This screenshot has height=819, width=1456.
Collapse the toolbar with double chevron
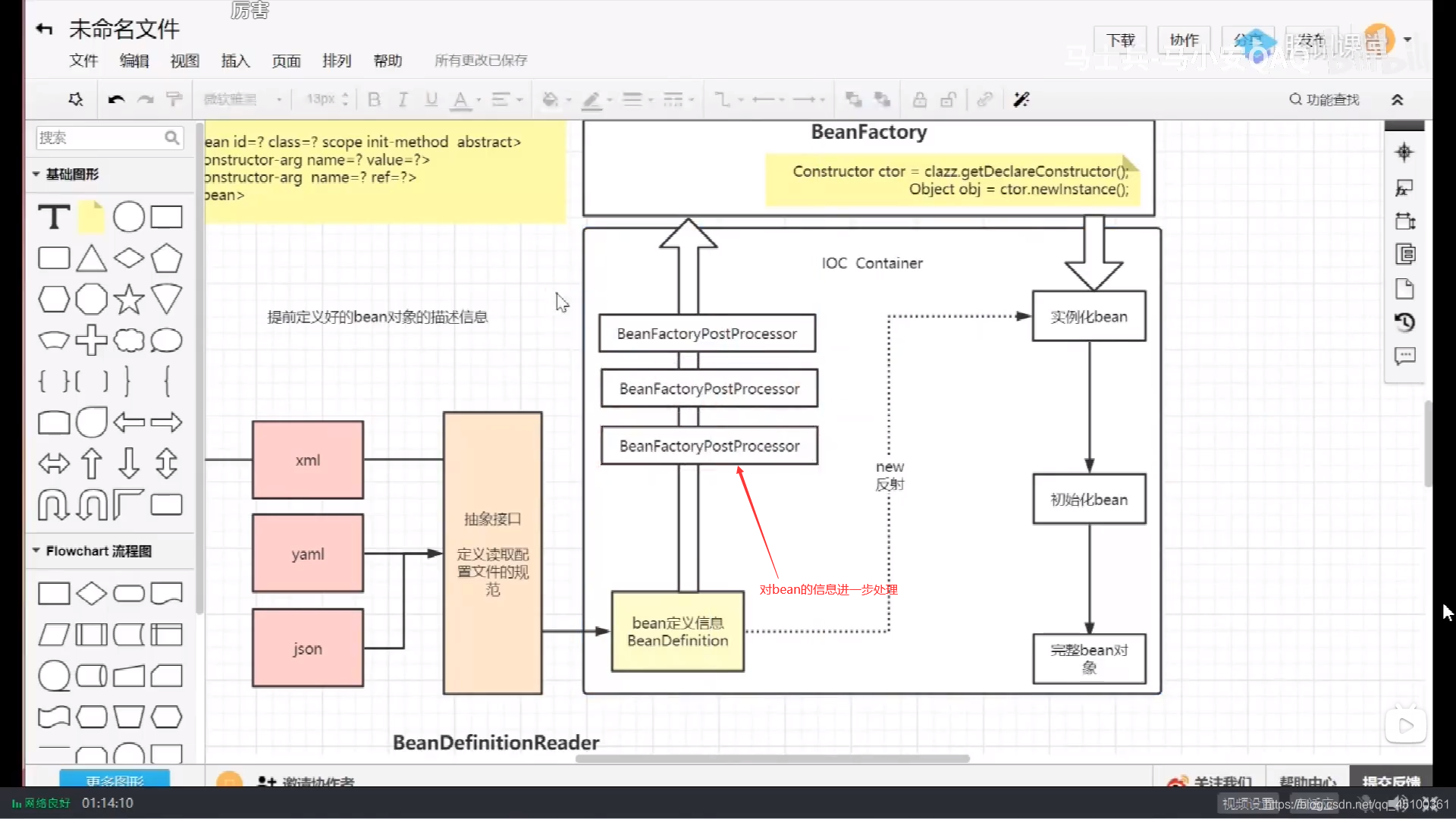(1397, 99)
